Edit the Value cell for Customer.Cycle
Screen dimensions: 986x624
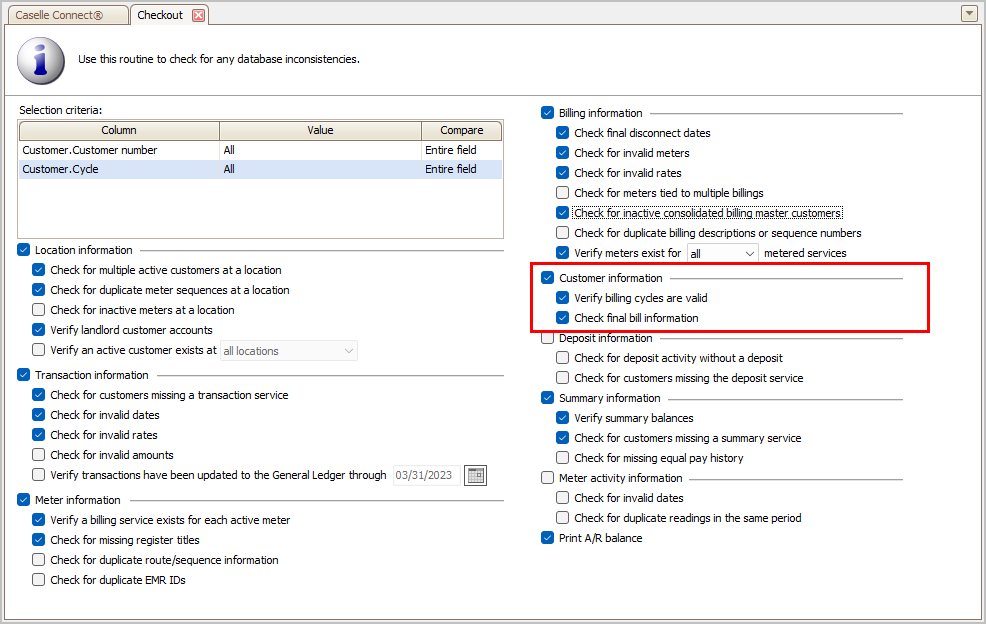pos(320,169)
